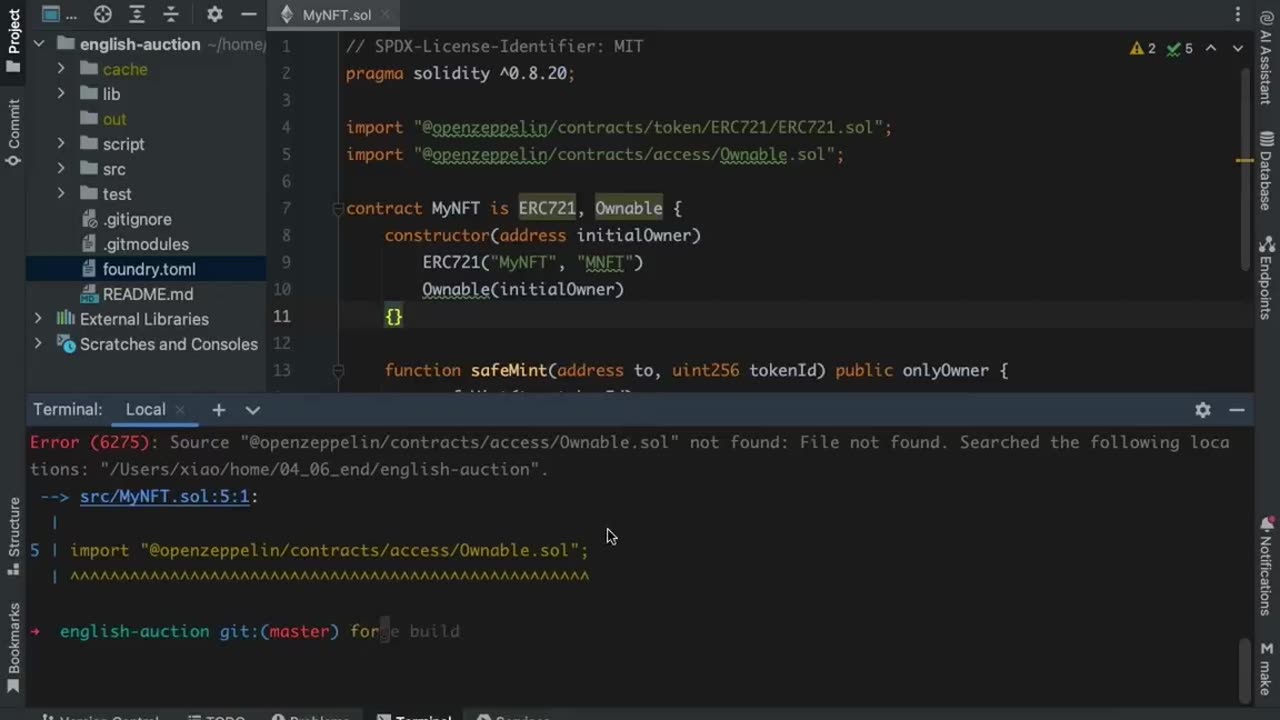Click the Project view selector icon
1280x720 pixels.
coord(52,14)
